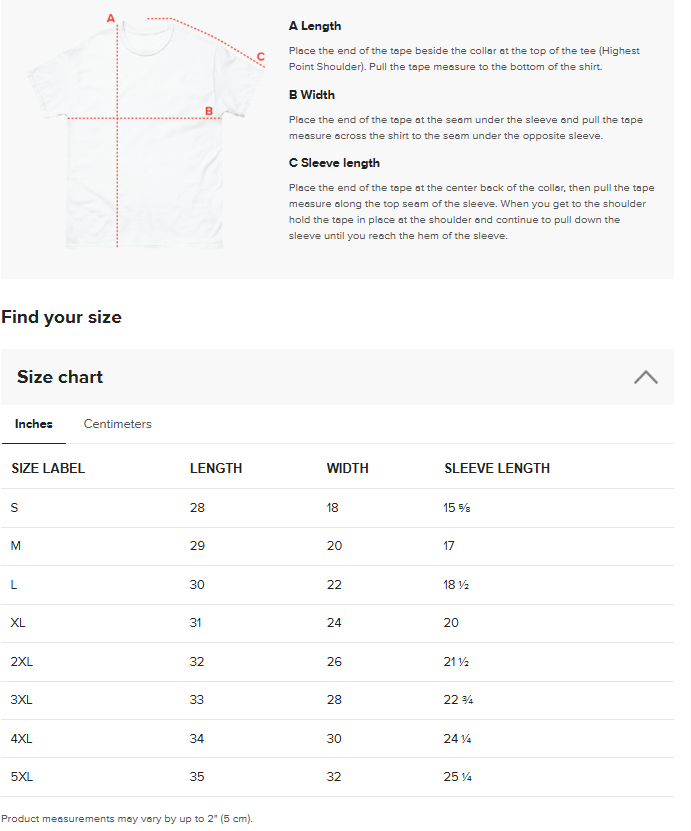The width and height of the screenshot is (691, 831).
Task: Click the SLEEVE LENGTH column header
Action: (497, 468)
